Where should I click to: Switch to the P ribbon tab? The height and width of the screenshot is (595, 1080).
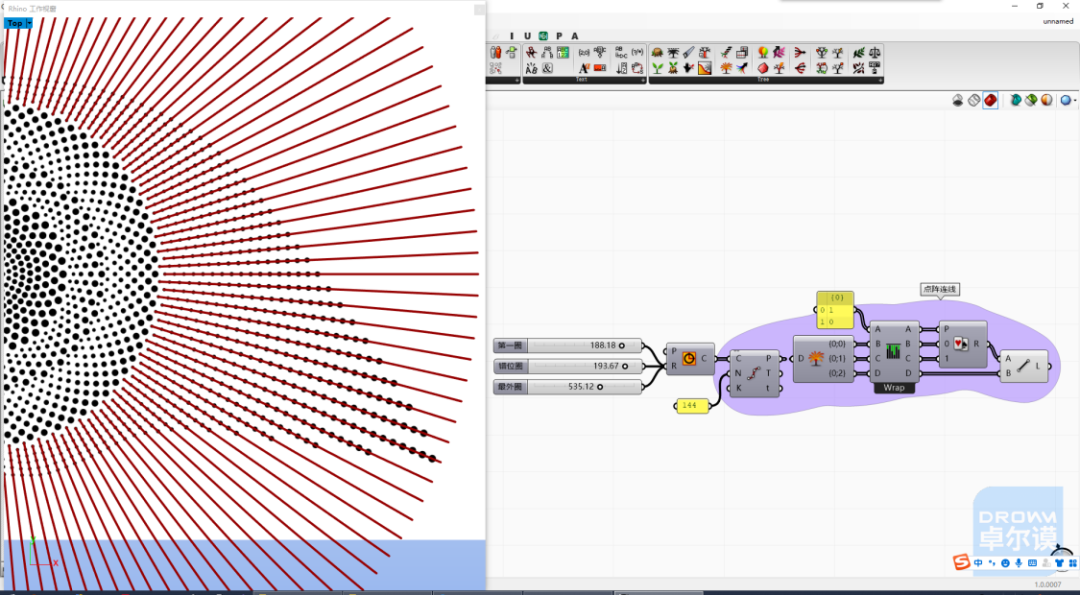click(559, 36)
